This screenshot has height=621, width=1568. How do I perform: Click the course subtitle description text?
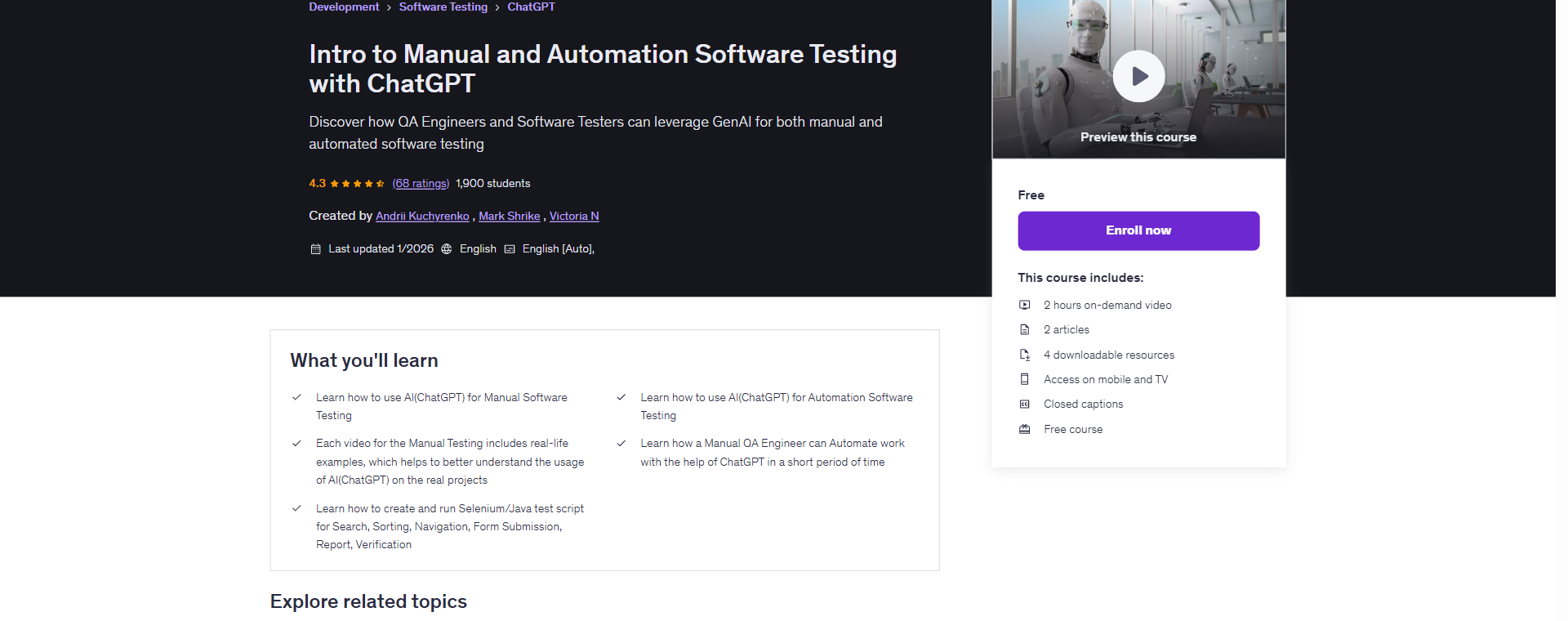tap(595, 132)
